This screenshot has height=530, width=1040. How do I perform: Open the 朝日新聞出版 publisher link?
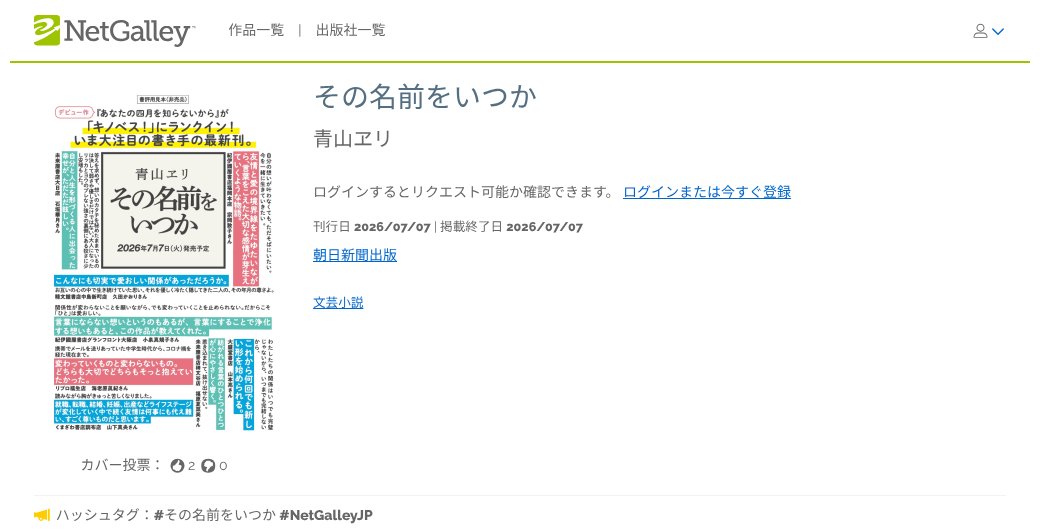355,255
